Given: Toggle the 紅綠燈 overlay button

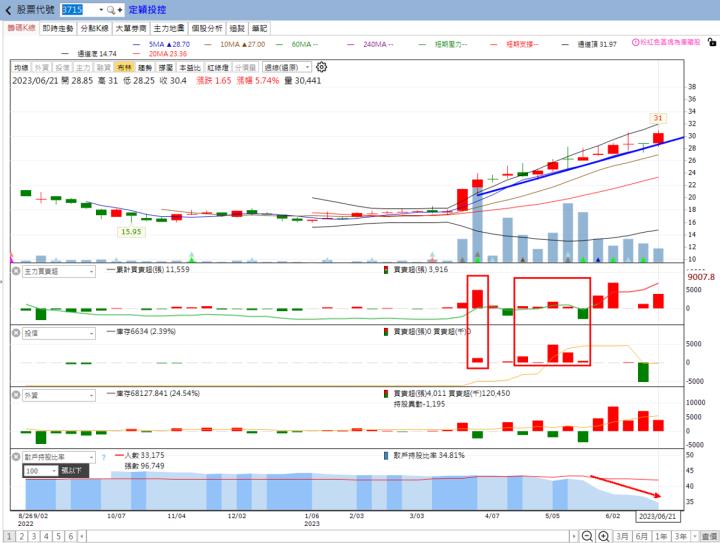Looking at the screenshot, I should [x=218, y=67].
